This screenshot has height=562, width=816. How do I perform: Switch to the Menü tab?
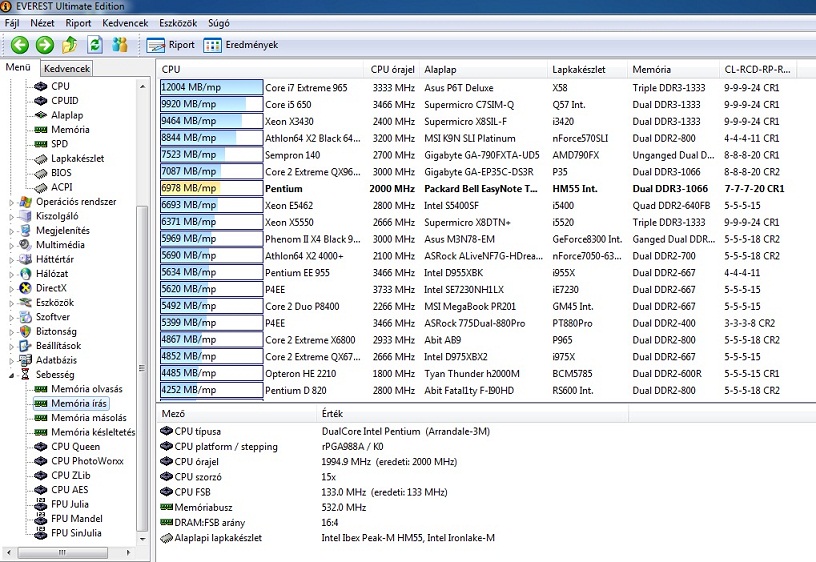pyautogui.click(x=18, y=68)
